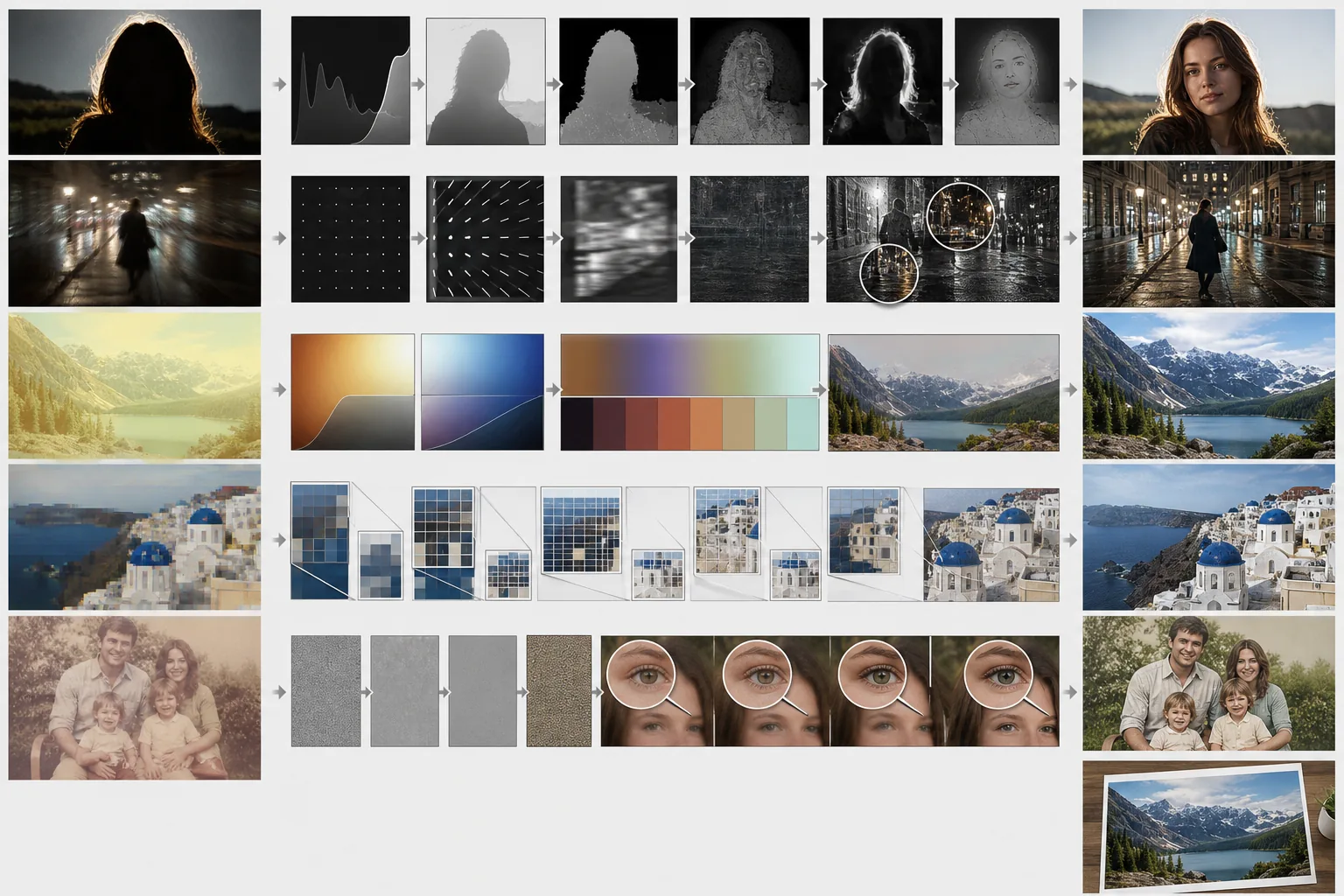Open the histogram curve thumbnail

350,81
